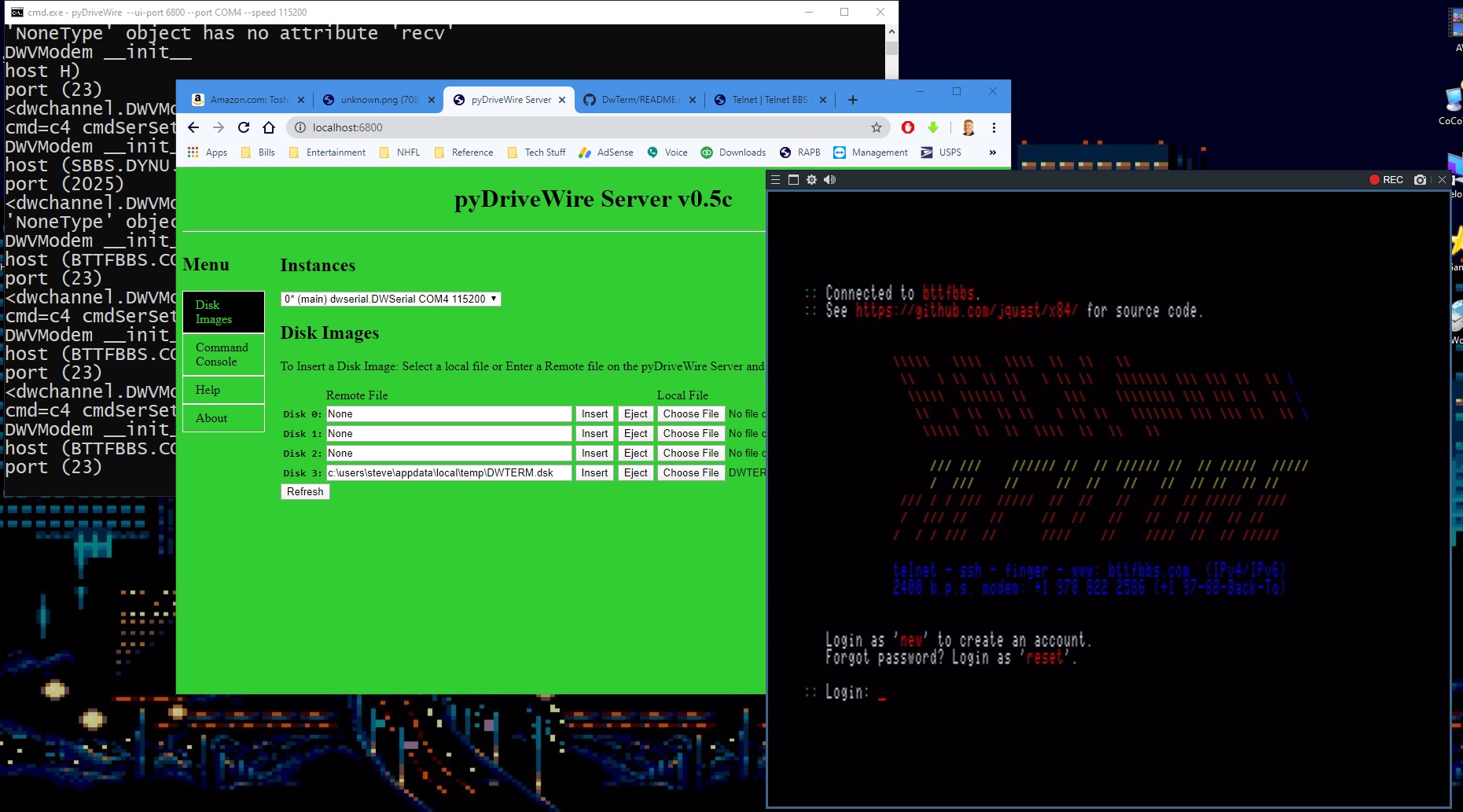Take a screenshot with the camera icon
This screenshot has height=812, width=1463.
point(1420,180)
